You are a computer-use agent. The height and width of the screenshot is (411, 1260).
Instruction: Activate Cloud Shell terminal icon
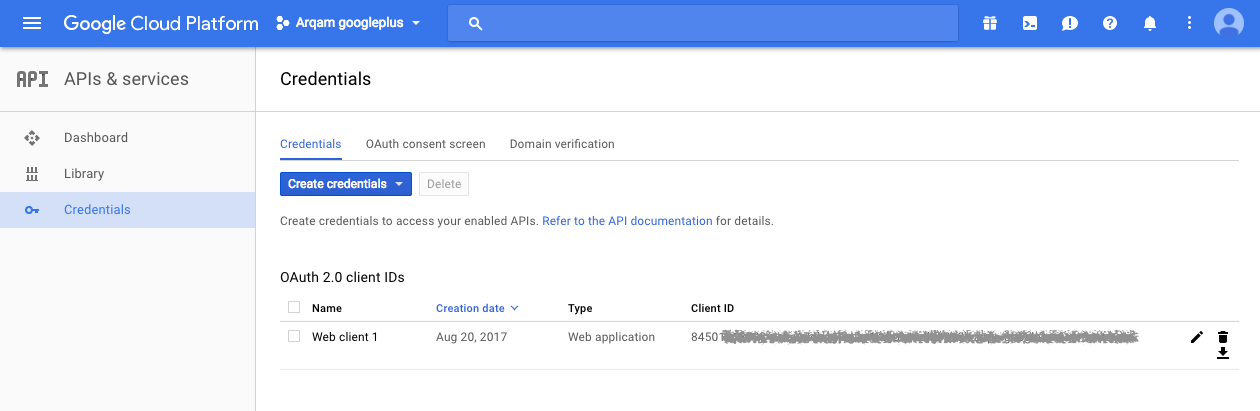[1030, 23]
